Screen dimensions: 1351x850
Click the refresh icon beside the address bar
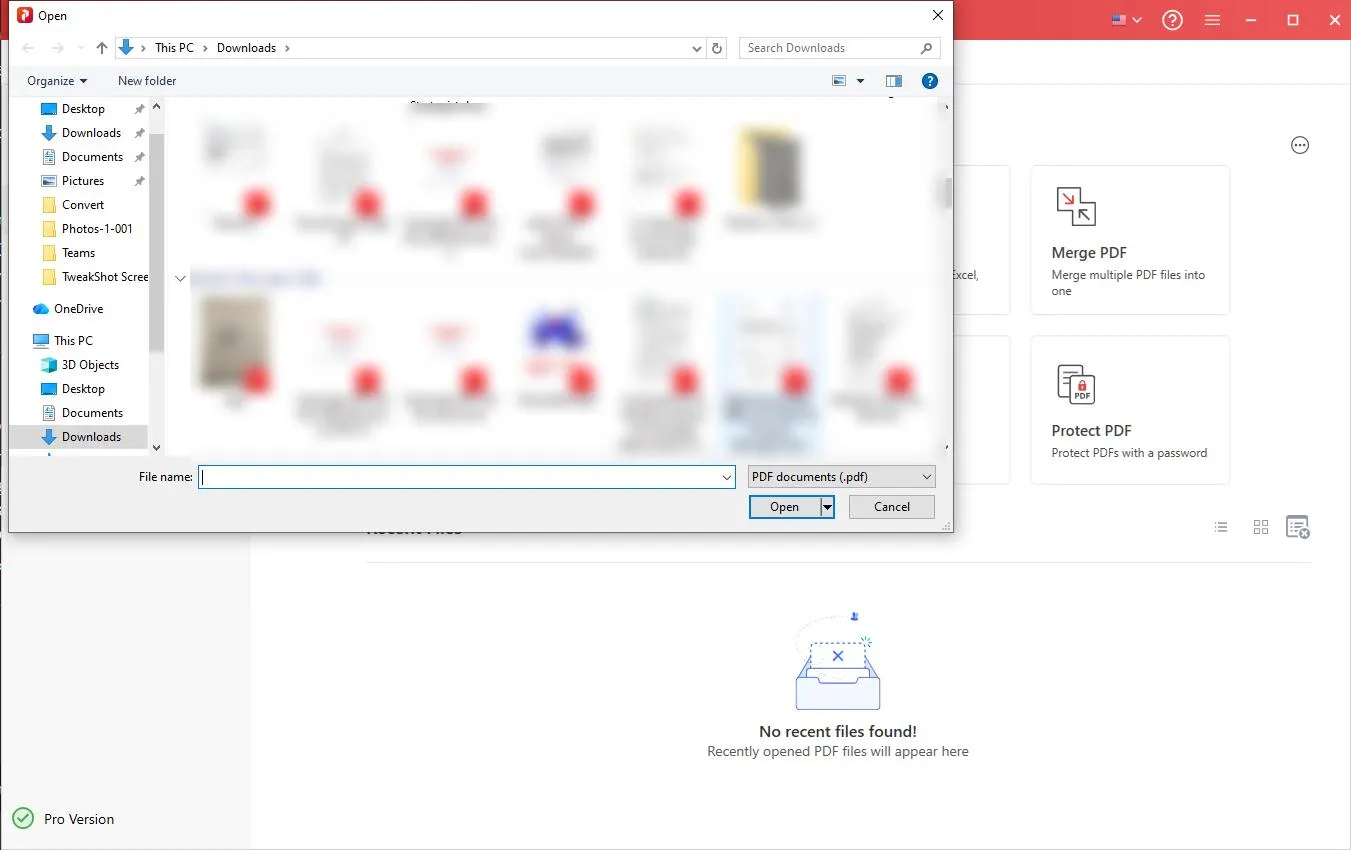click(717, 47)
